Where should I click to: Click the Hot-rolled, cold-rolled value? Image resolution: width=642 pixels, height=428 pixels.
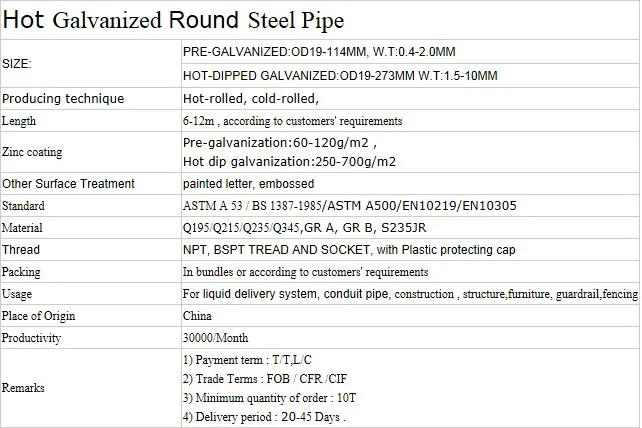tap(250, 98)
